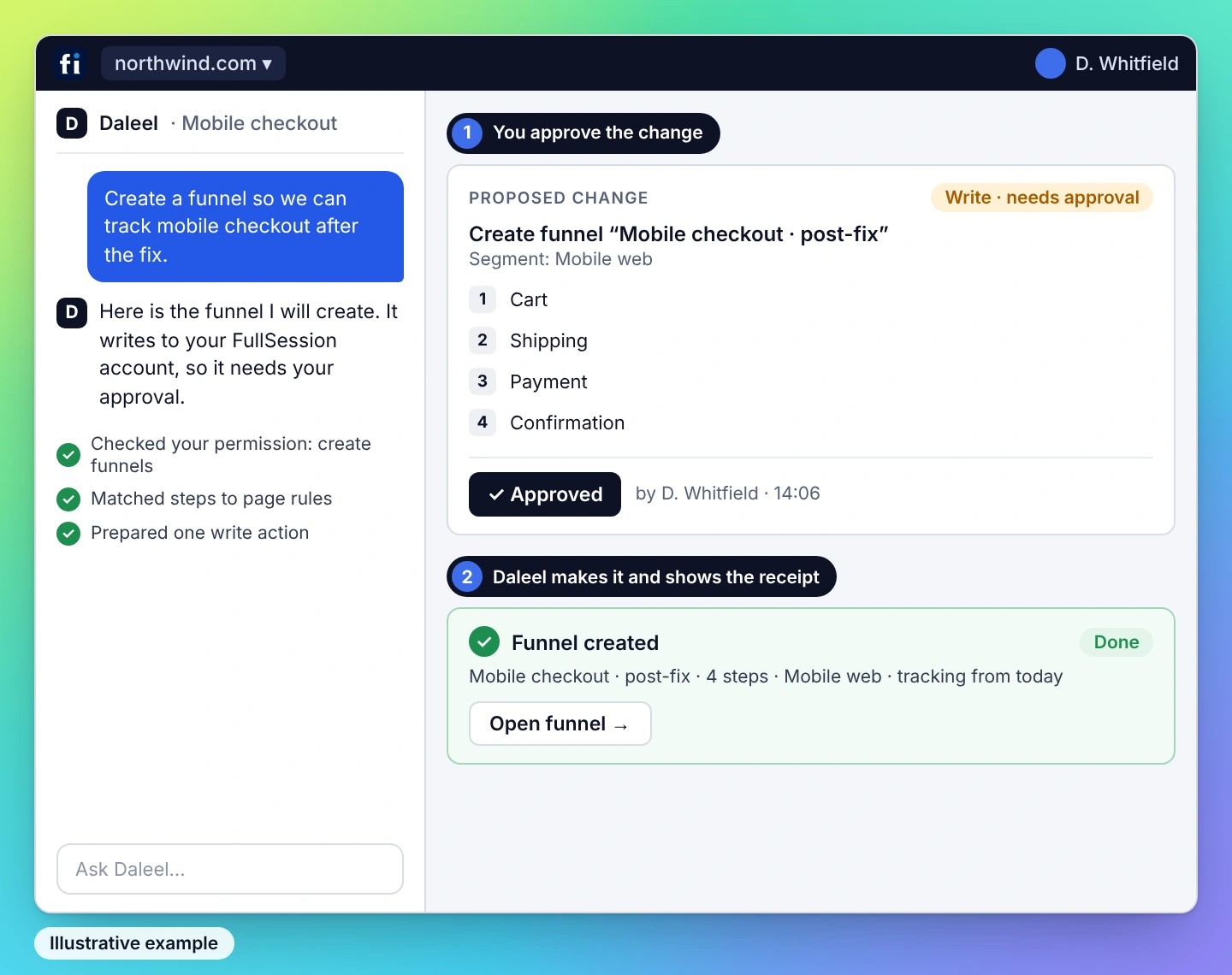Click the green Funnel created check icon
1232x975 pixels.
pyautogui.click(x=484, y=641)
